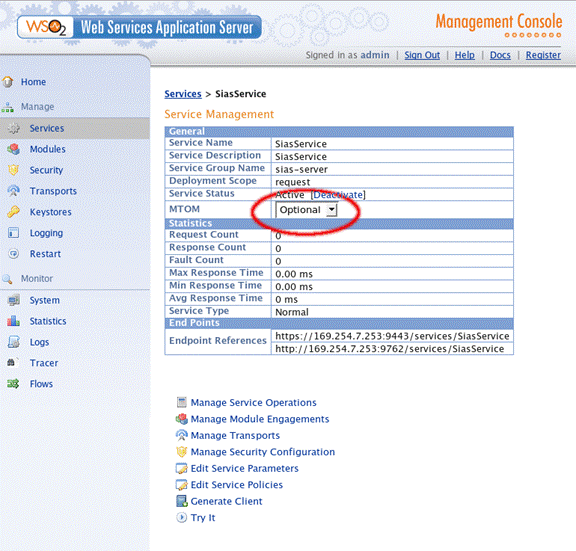Click the Register link
Screen dimensions: 576x551
point(543,55)
